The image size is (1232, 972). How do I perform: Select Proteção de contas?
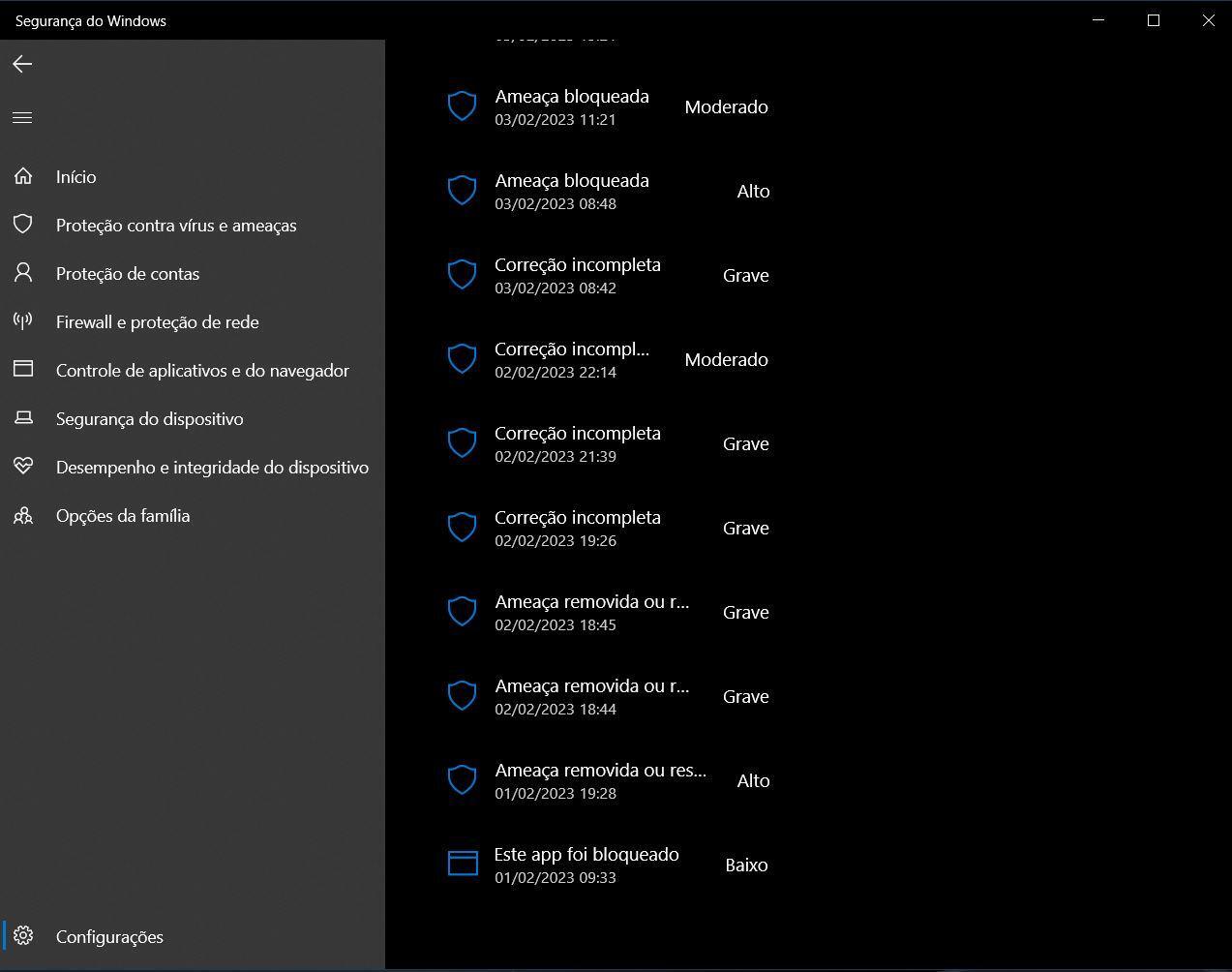coord(193,273)
